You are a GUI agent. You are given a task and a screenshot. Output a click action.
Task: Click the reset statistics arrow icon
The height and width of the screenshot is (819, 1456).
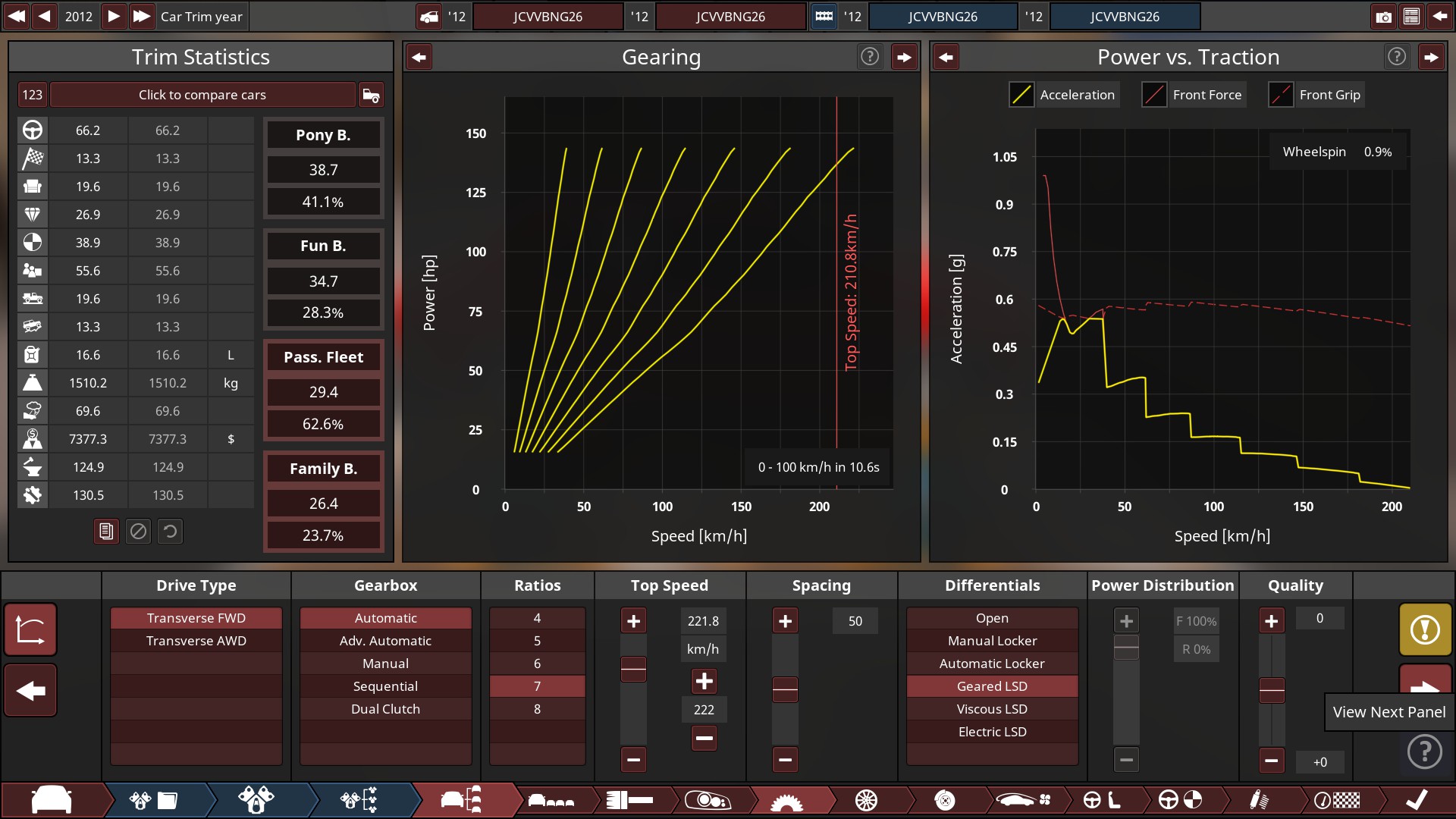click(170, 532)
